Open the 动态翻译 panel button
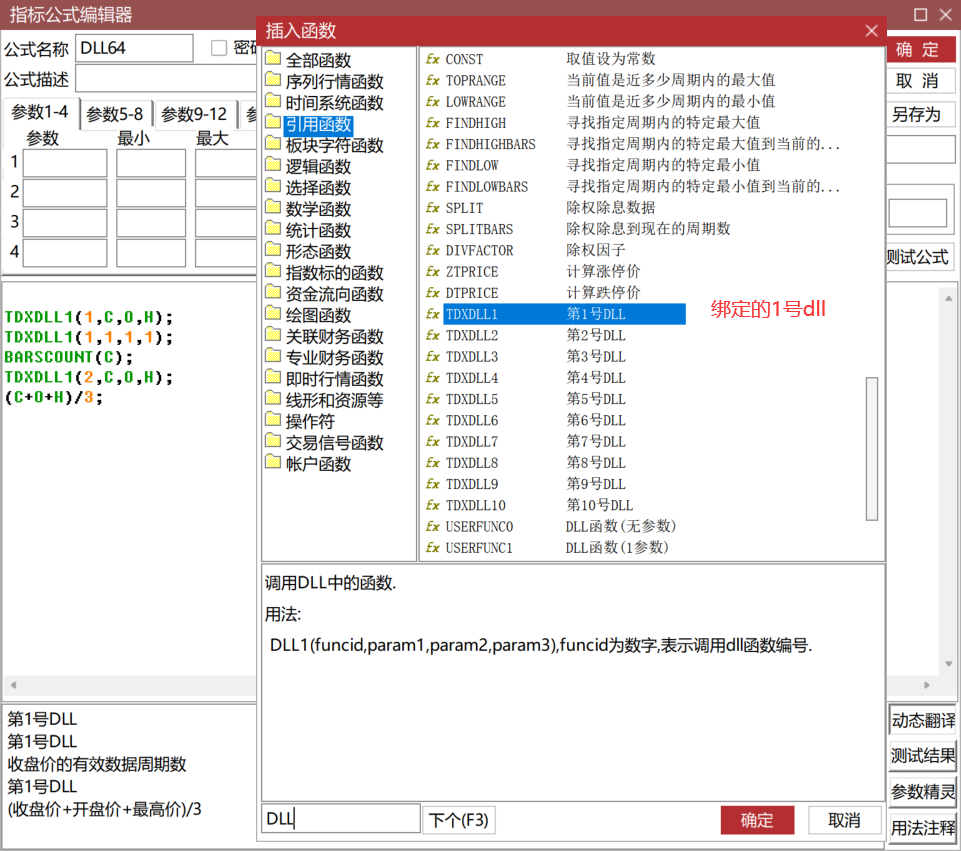This screenshot has width=961, height=851. click(923, 721)
